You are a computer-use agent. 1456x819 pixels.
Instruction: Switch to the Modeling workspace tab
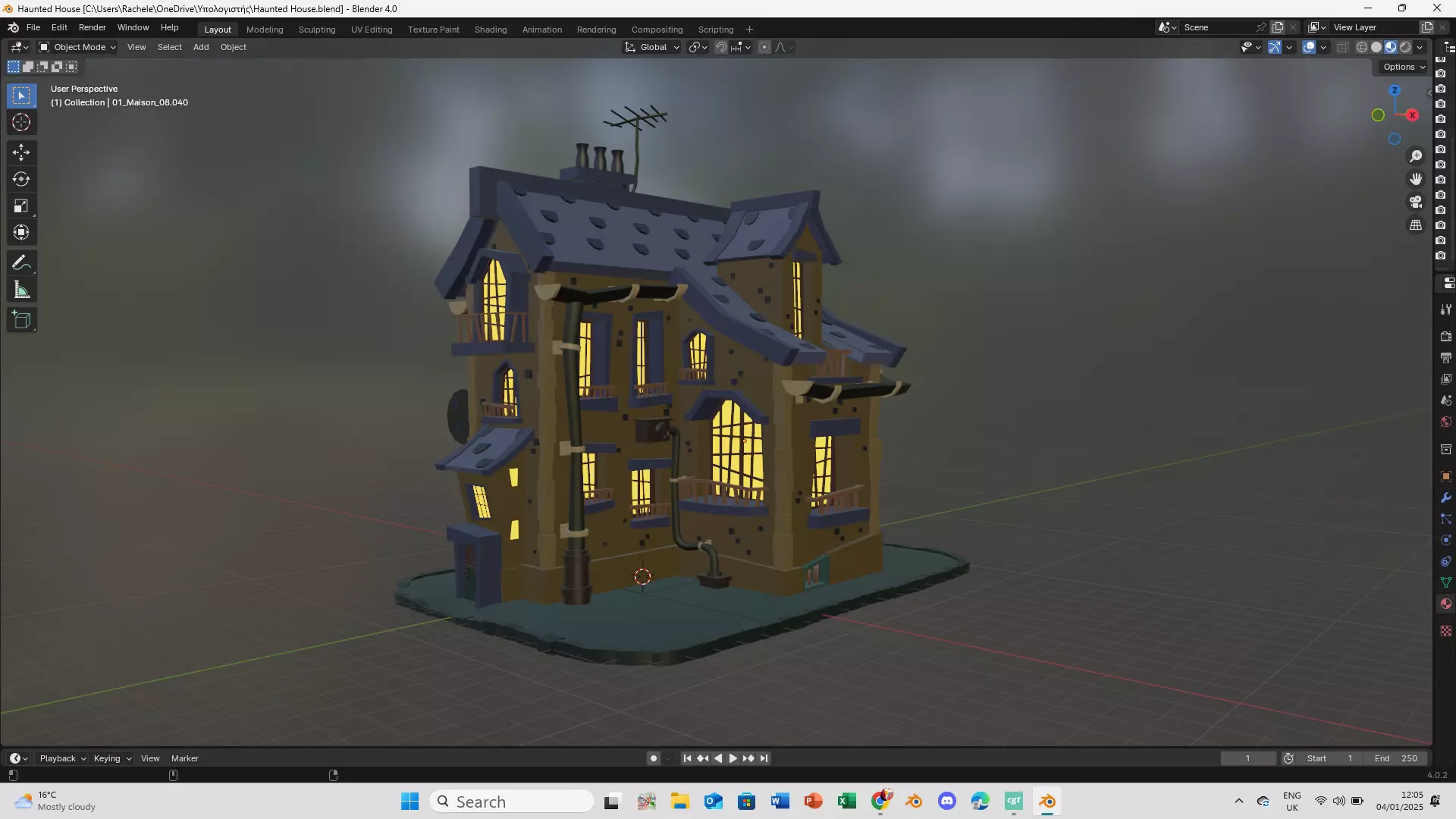[x=265, y=30]
